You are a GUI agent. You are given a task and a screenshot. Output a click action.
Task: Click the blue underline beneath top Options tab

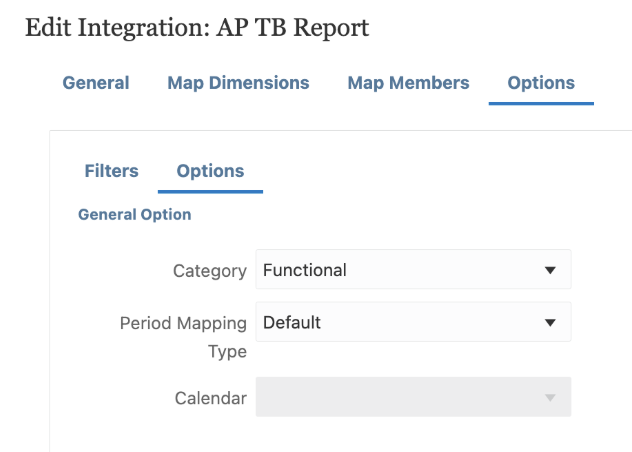click(x=541, y=103)
